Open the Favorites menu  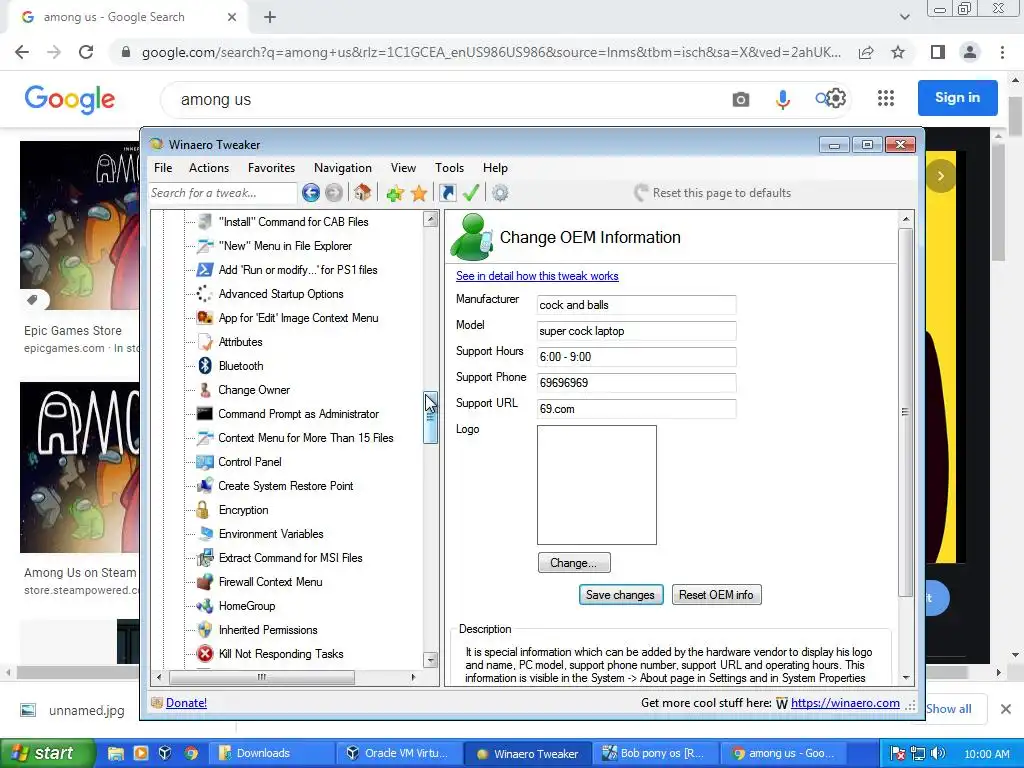(x=271, y=168)
